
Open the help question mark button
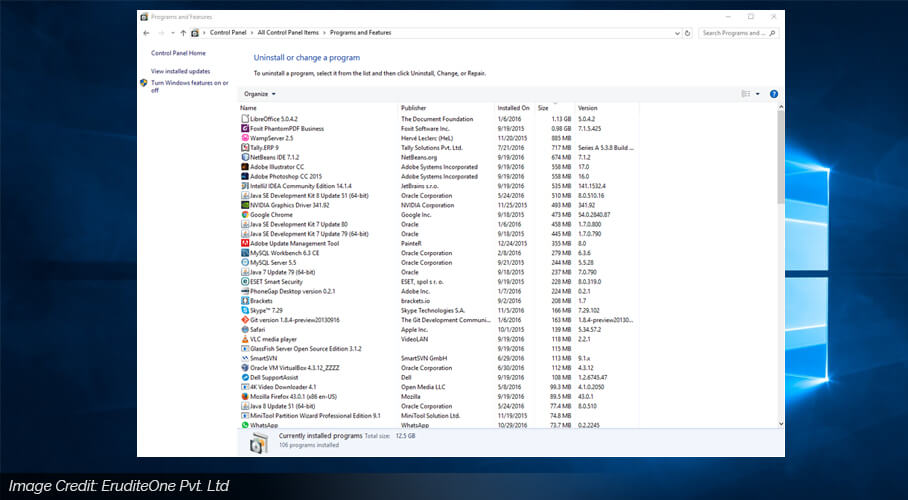click(x=774, y=94)
